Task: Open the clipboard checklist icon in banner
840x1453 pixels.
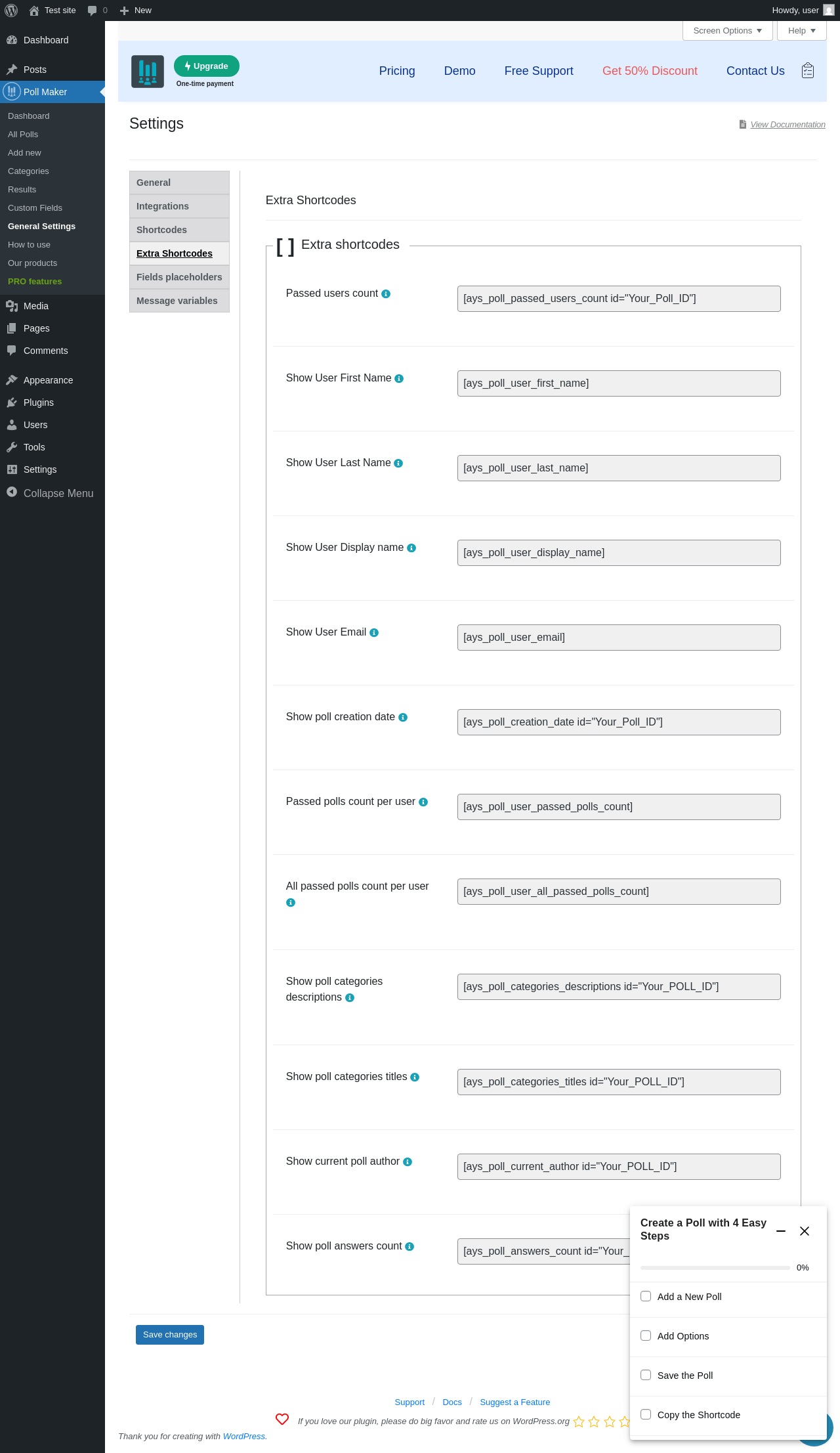Action: click(808, 71)
